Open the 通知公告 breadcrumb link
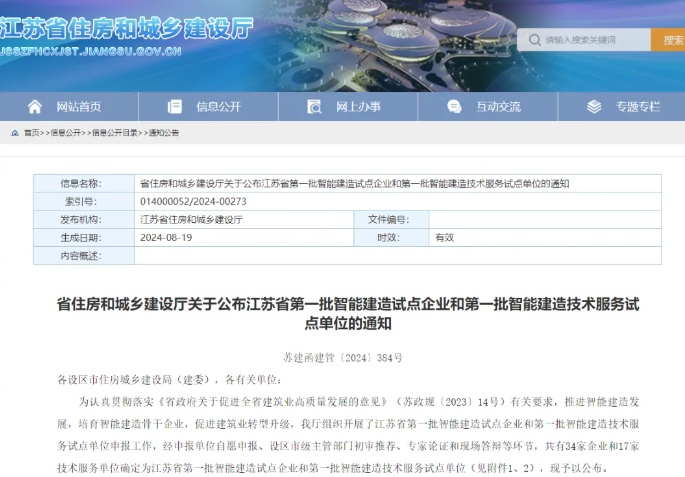Screen dimensions: 685x477 (164, 132)
